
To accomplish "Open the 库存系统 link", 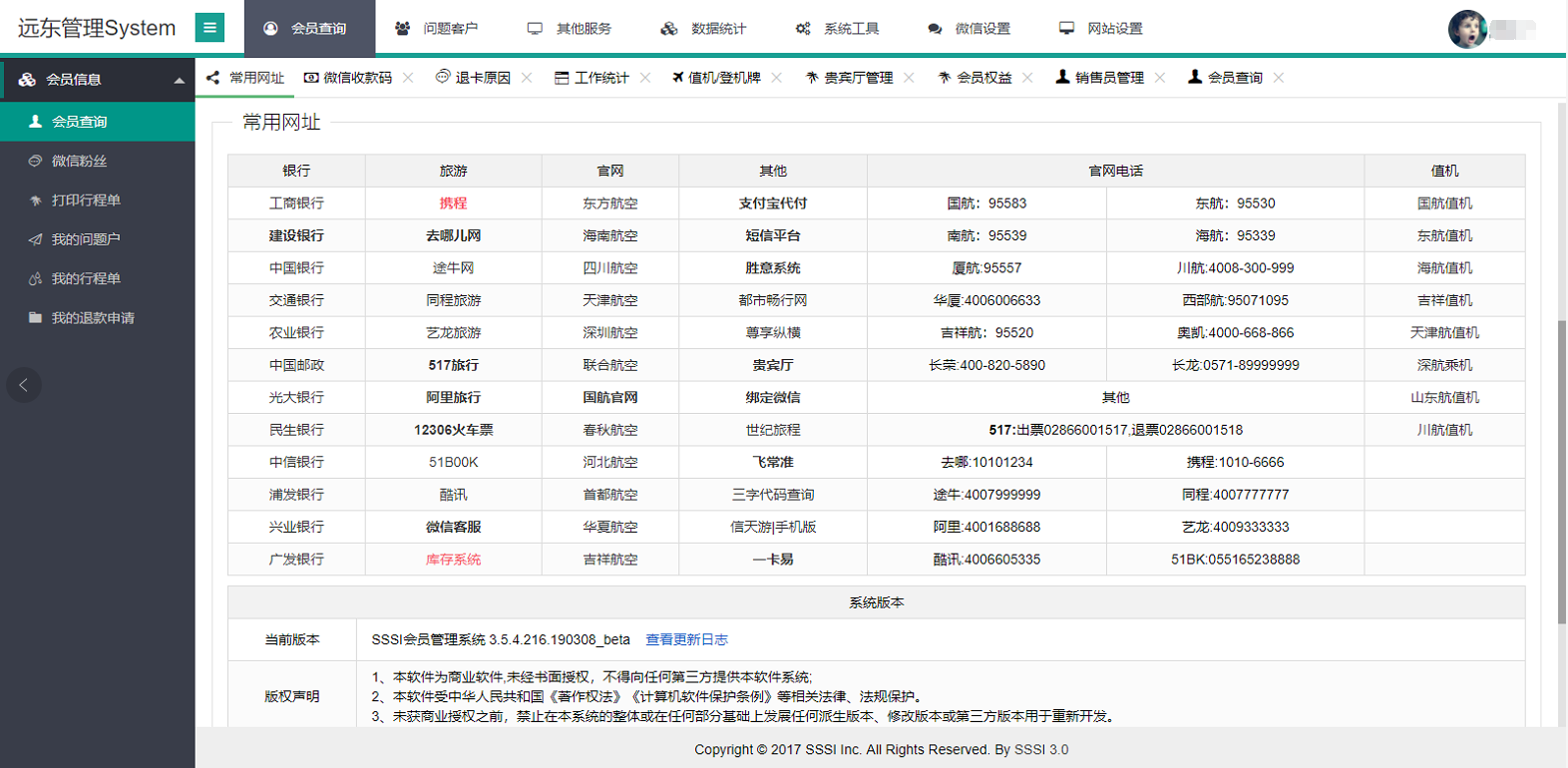I will click(453, 560).
